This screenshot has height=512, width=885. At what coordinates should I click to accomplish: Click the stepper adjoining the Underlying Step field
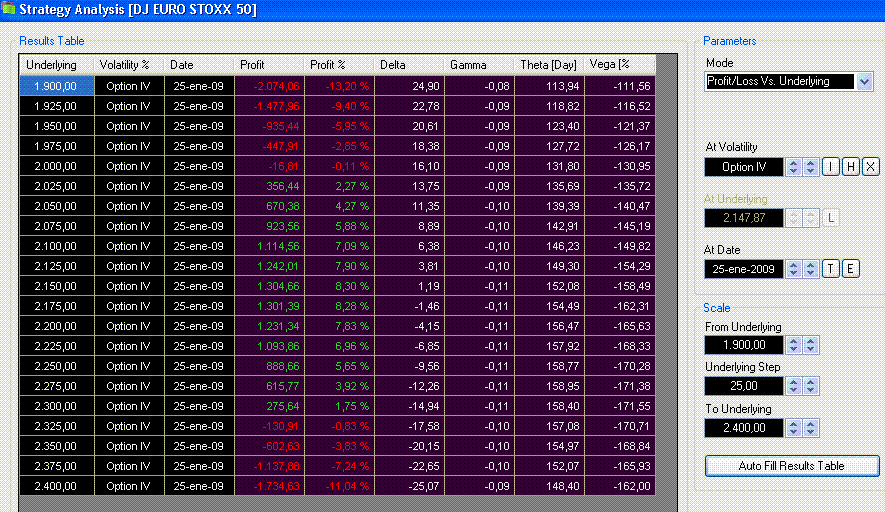(x=794, y=386)
